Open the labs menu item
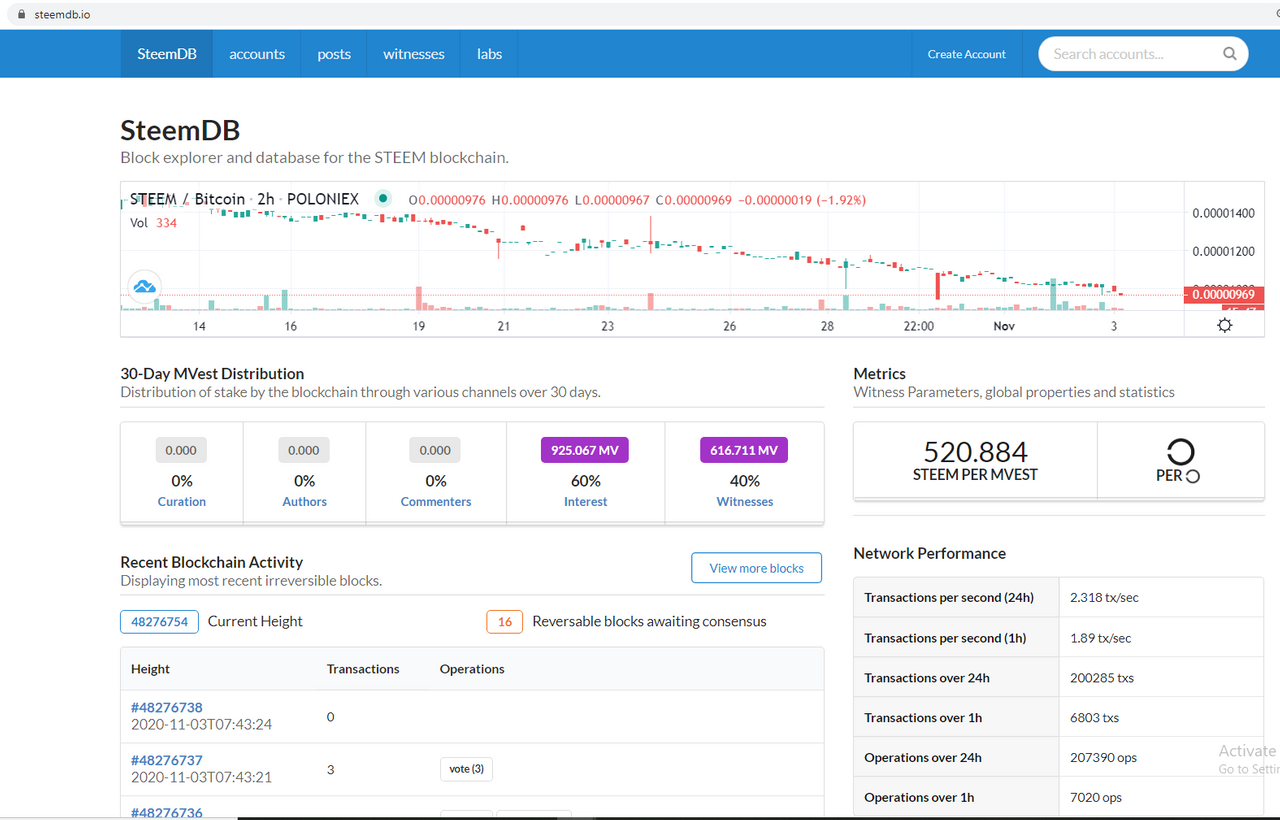 pyautogui.click(x=490, y=54)
